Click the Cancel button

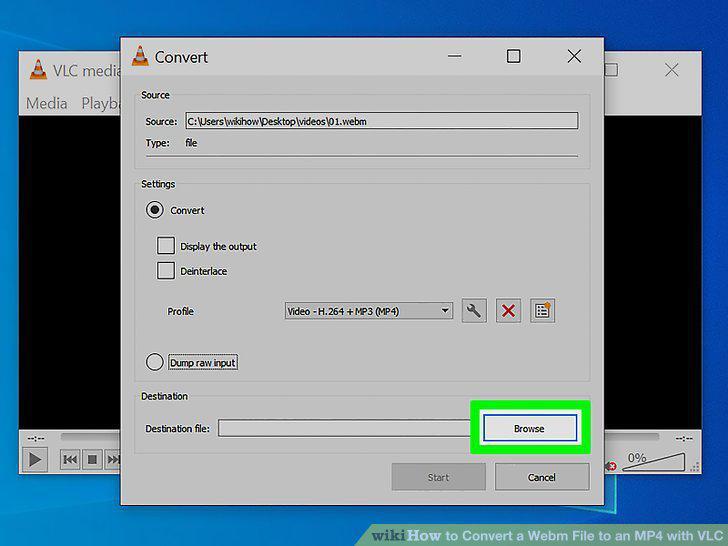click(x=542, y=477)
